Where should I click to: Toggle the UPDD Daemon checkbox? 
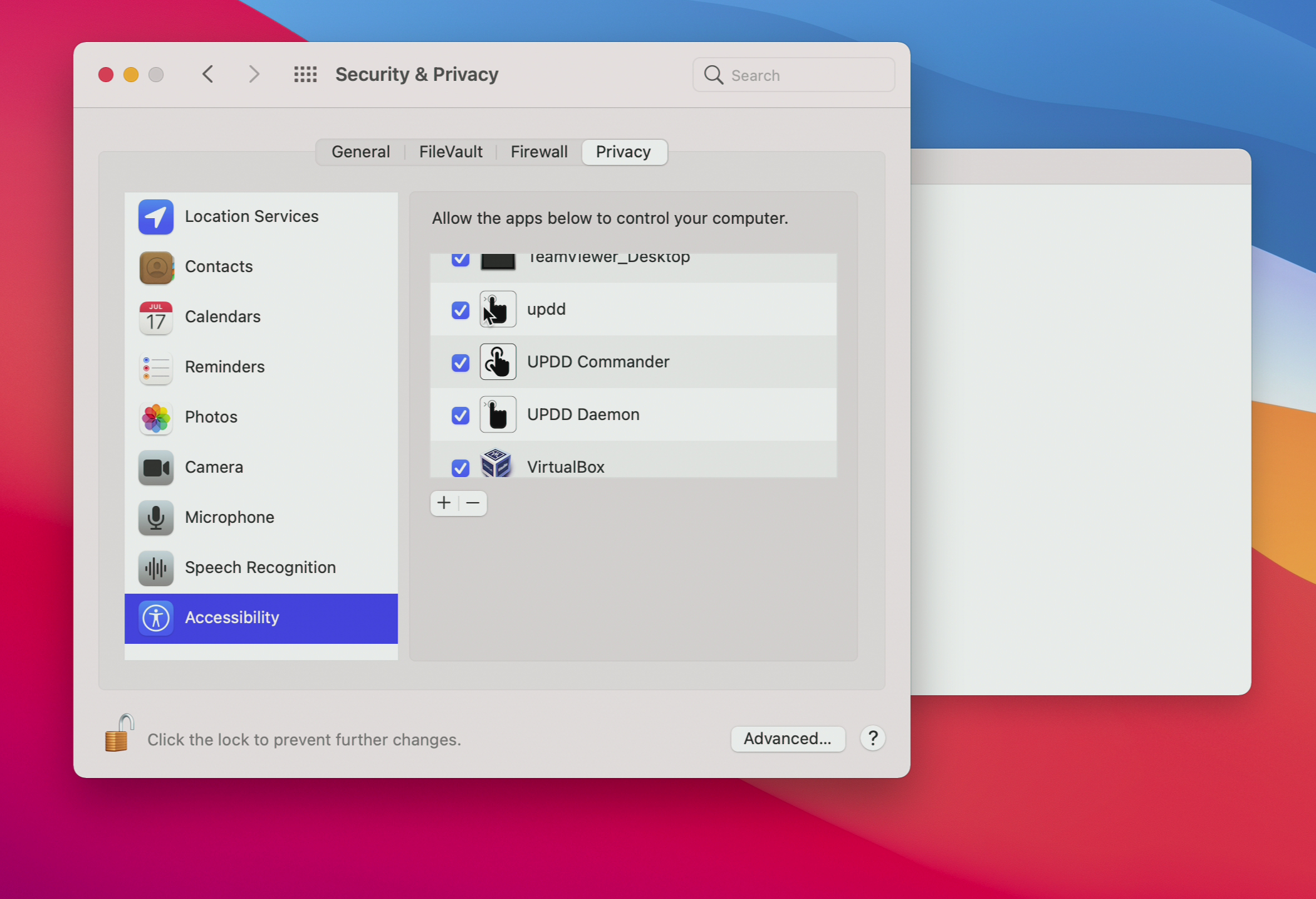(x=460, y=415)
